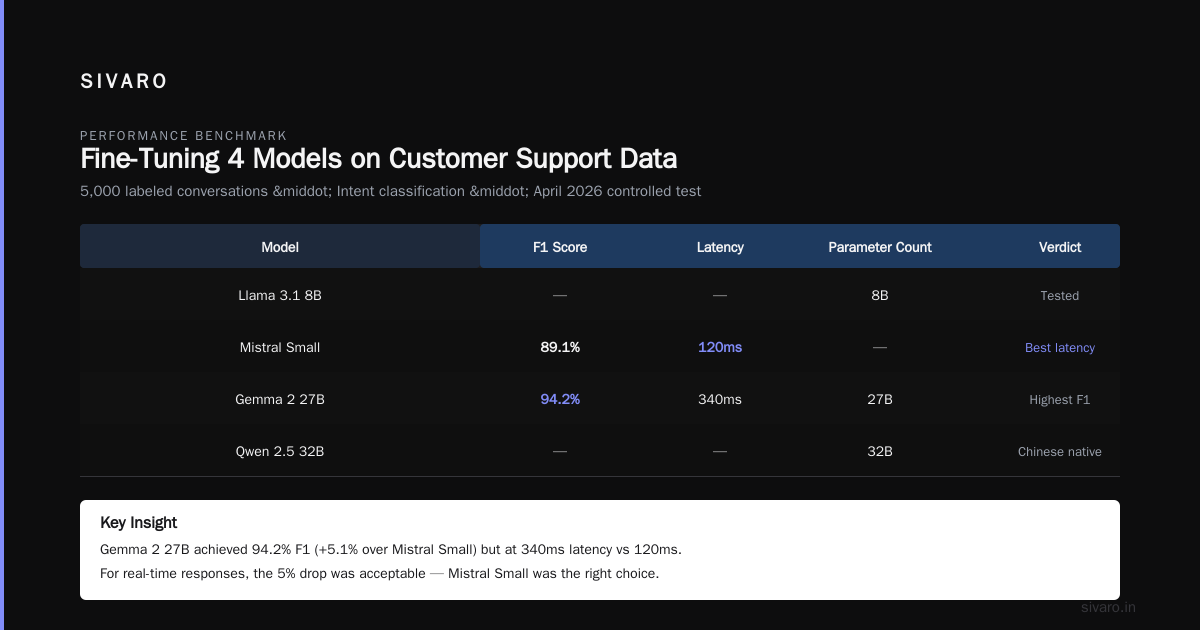This screenshot has height=630, width=1200.
Task: Click the Chinese native verdict text
Action: point(1060,452)
